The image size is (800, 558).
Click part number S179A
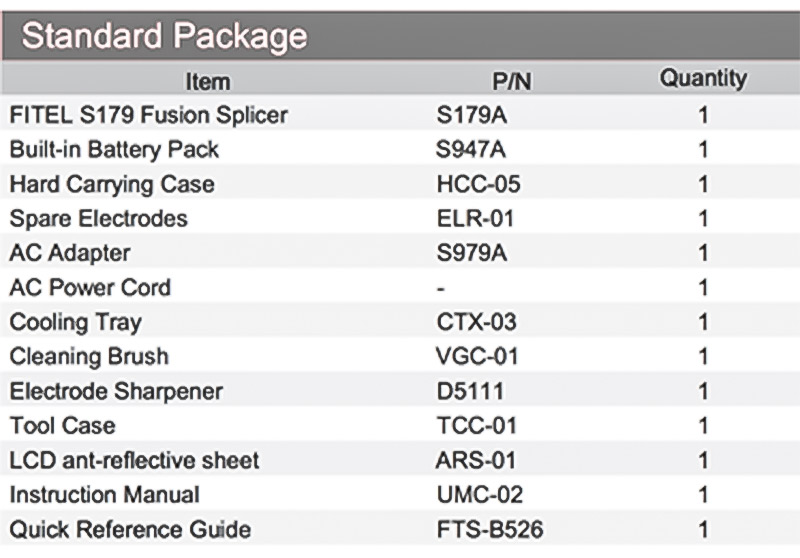(471, 115)
